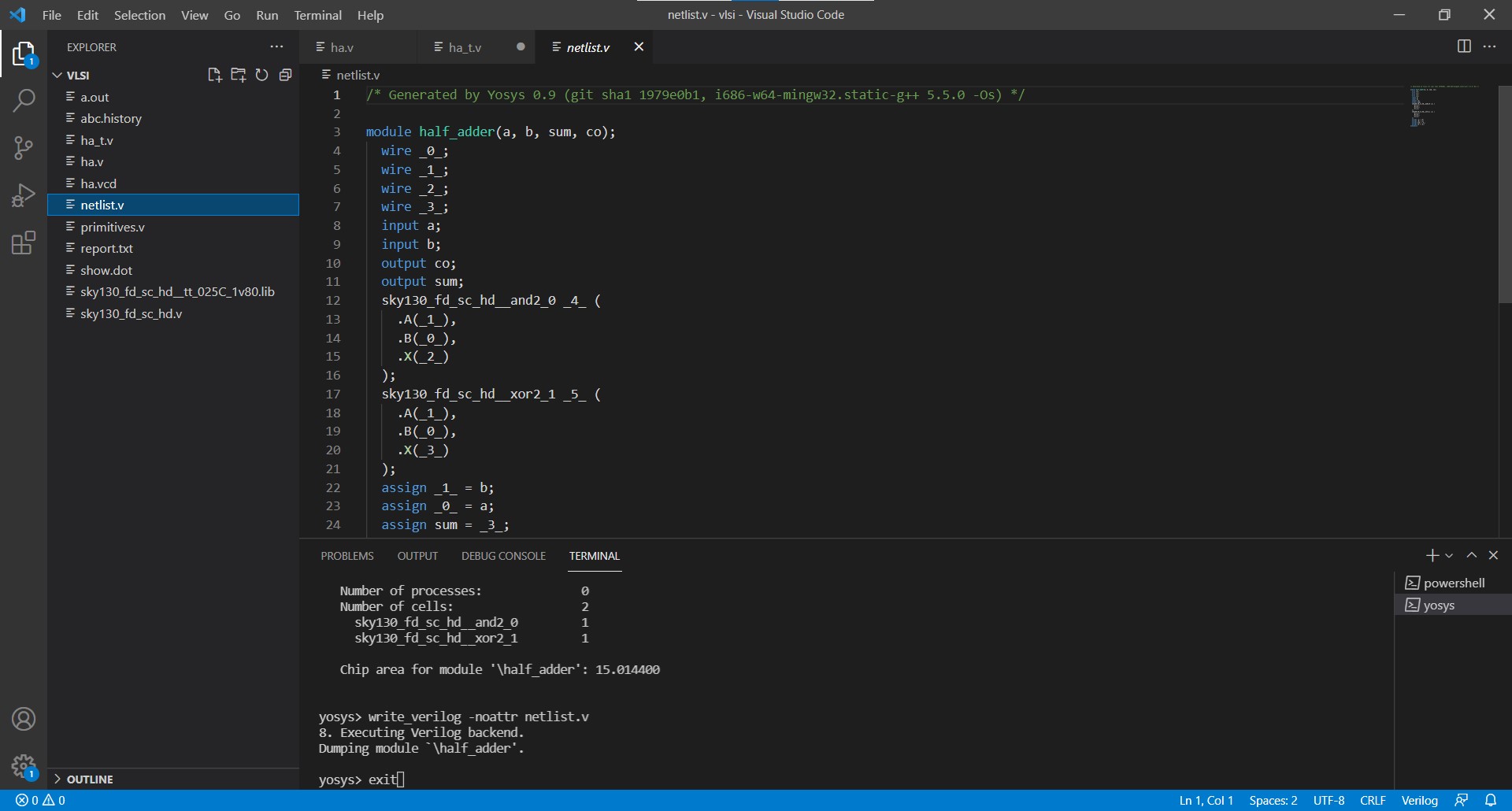Change the CRLF end of line sequence
Screen dimensions: 1512x811
[x=1373, y=800]
